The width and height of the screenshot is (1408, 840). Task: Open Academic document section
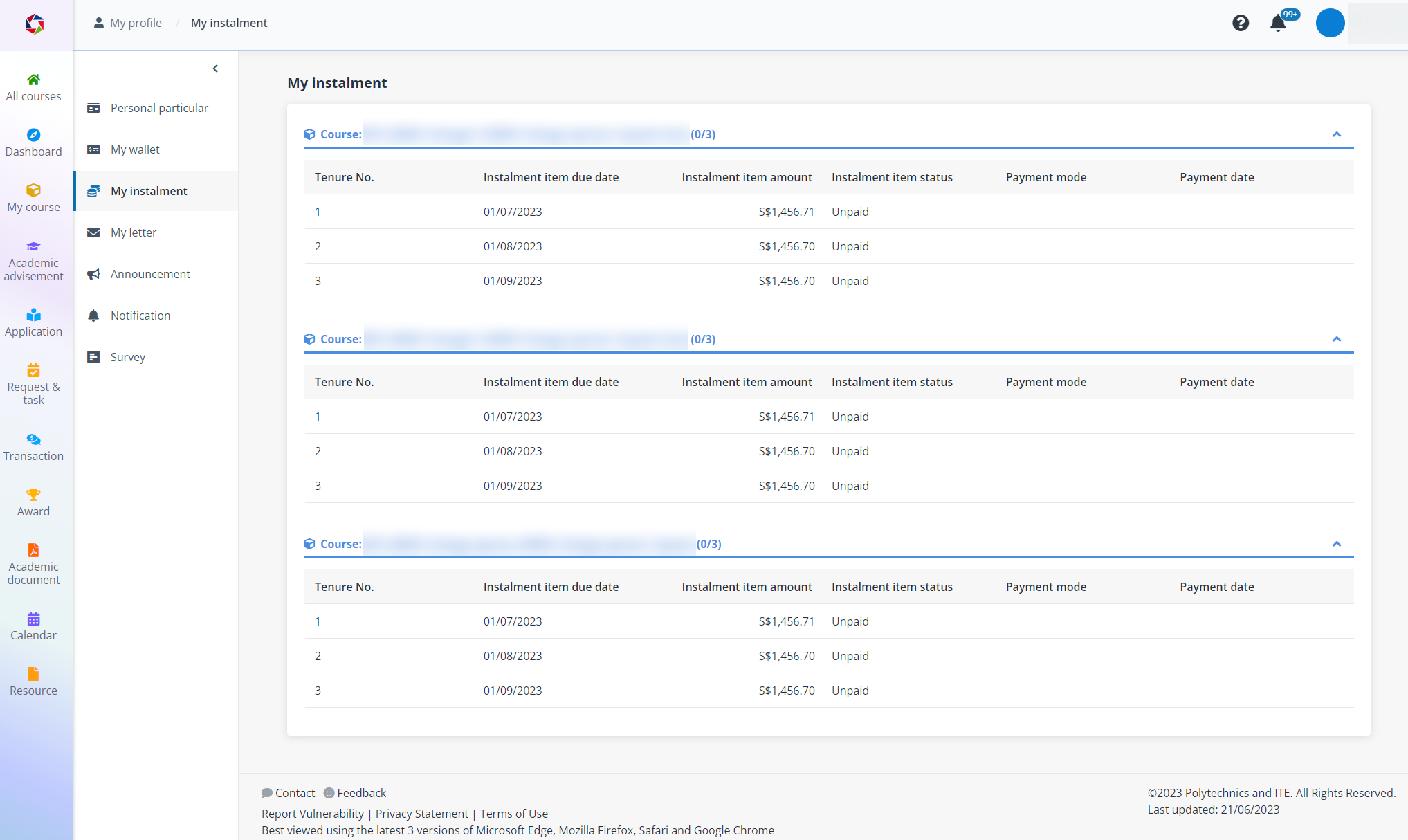click(x=33, y=565)
